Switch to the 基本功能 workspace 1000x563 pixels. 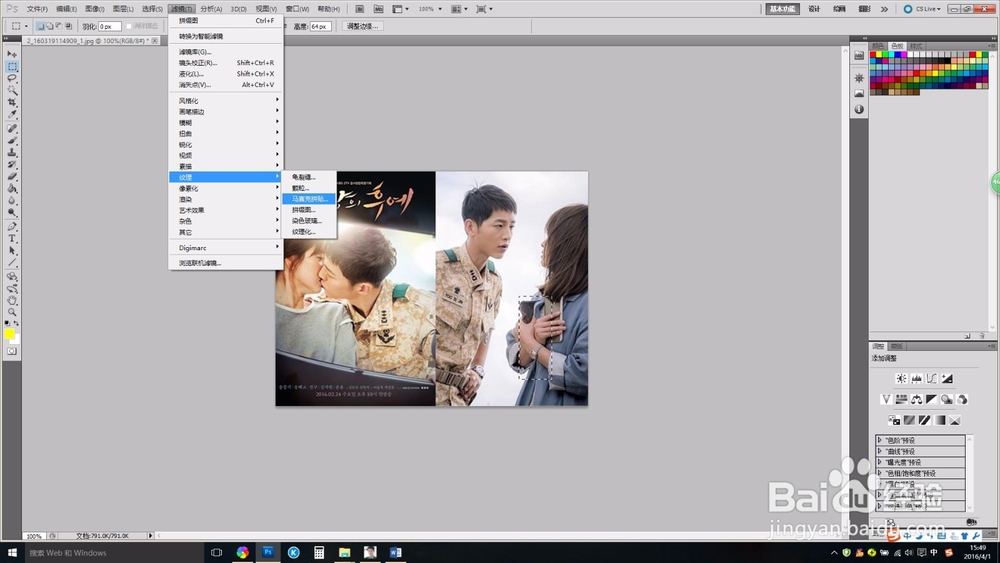tap(781, 8)
